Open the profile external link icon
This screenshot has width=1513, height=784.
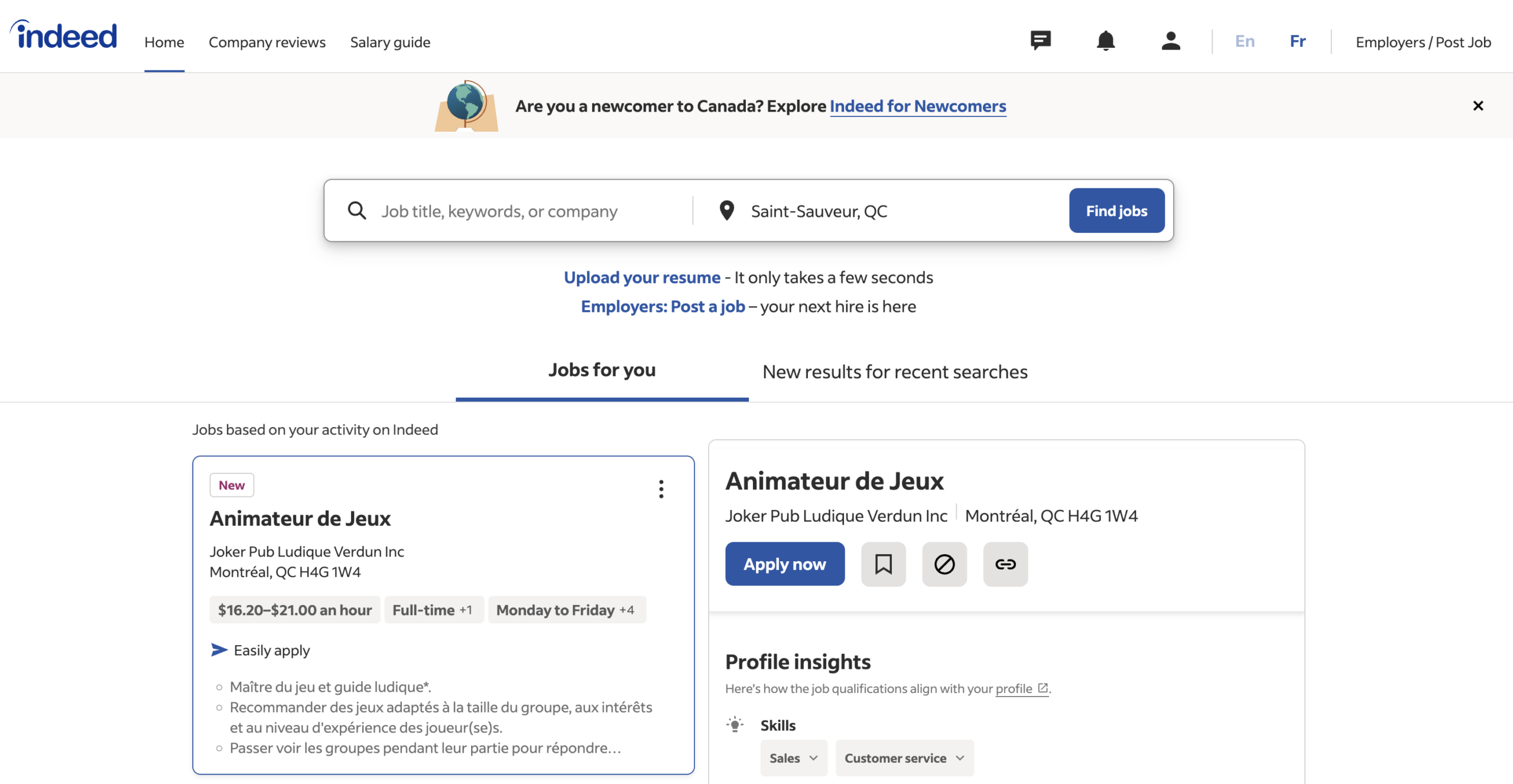1043,688
